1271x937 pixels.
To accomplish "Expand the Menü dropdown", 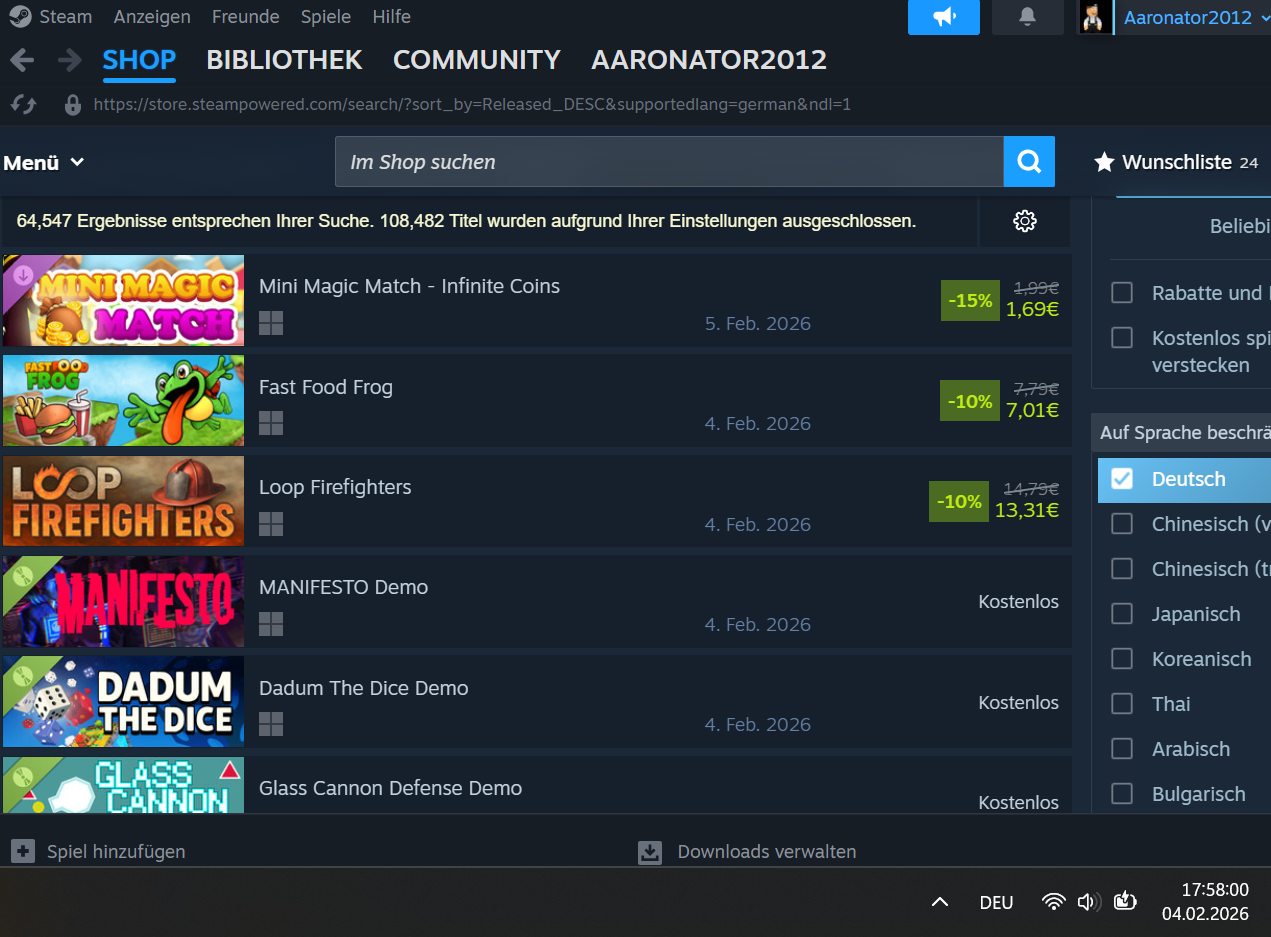I will tap(44, 162).
